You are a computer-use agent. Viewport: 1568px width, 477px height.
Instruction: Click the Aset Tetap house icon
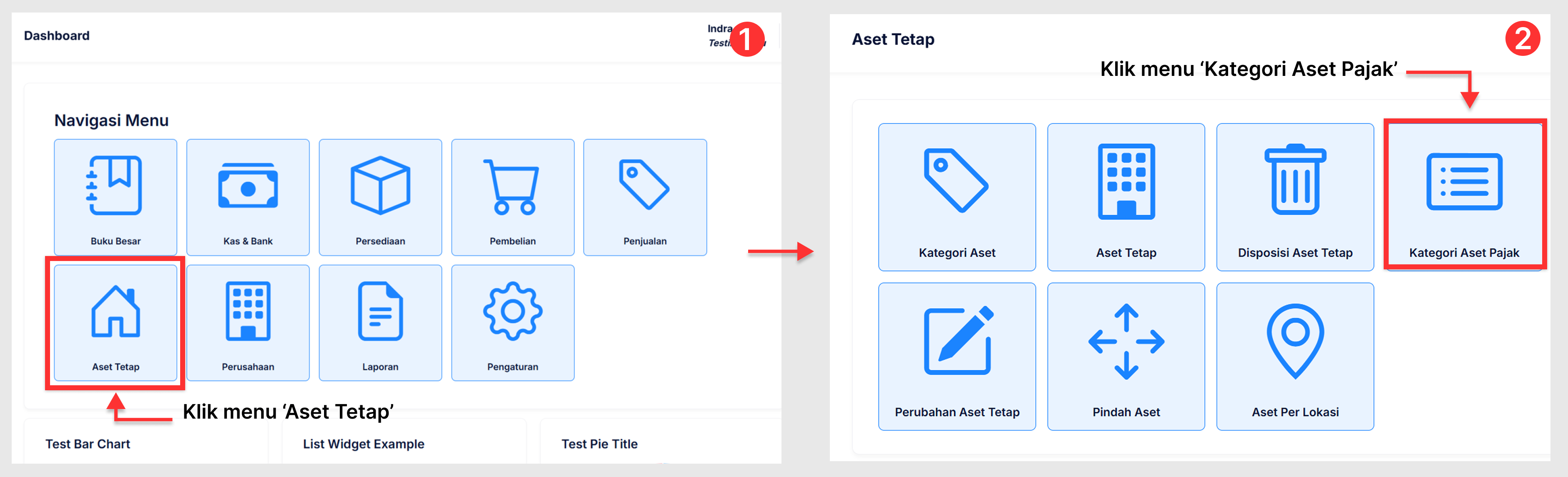pos(115,311)
